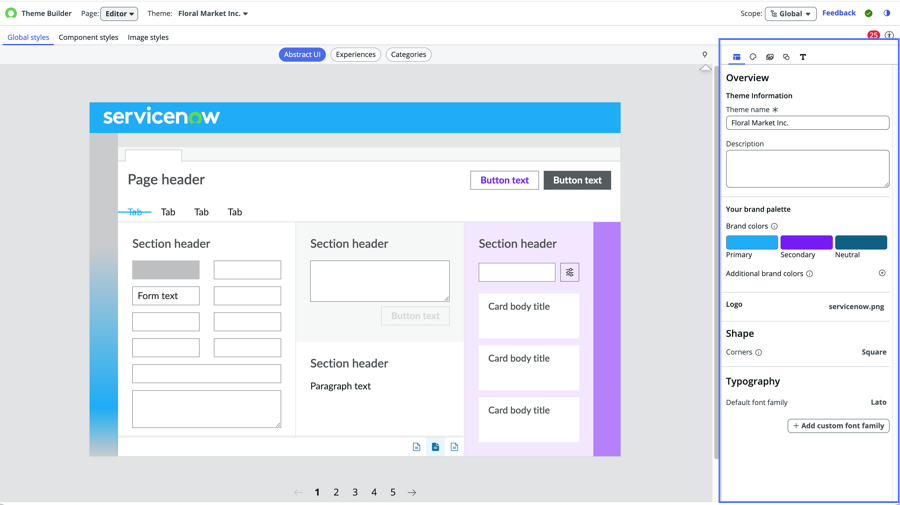Change the logo servicenow.png
The height and width of the screenshot is (505, 900).
tap(856, 306)
